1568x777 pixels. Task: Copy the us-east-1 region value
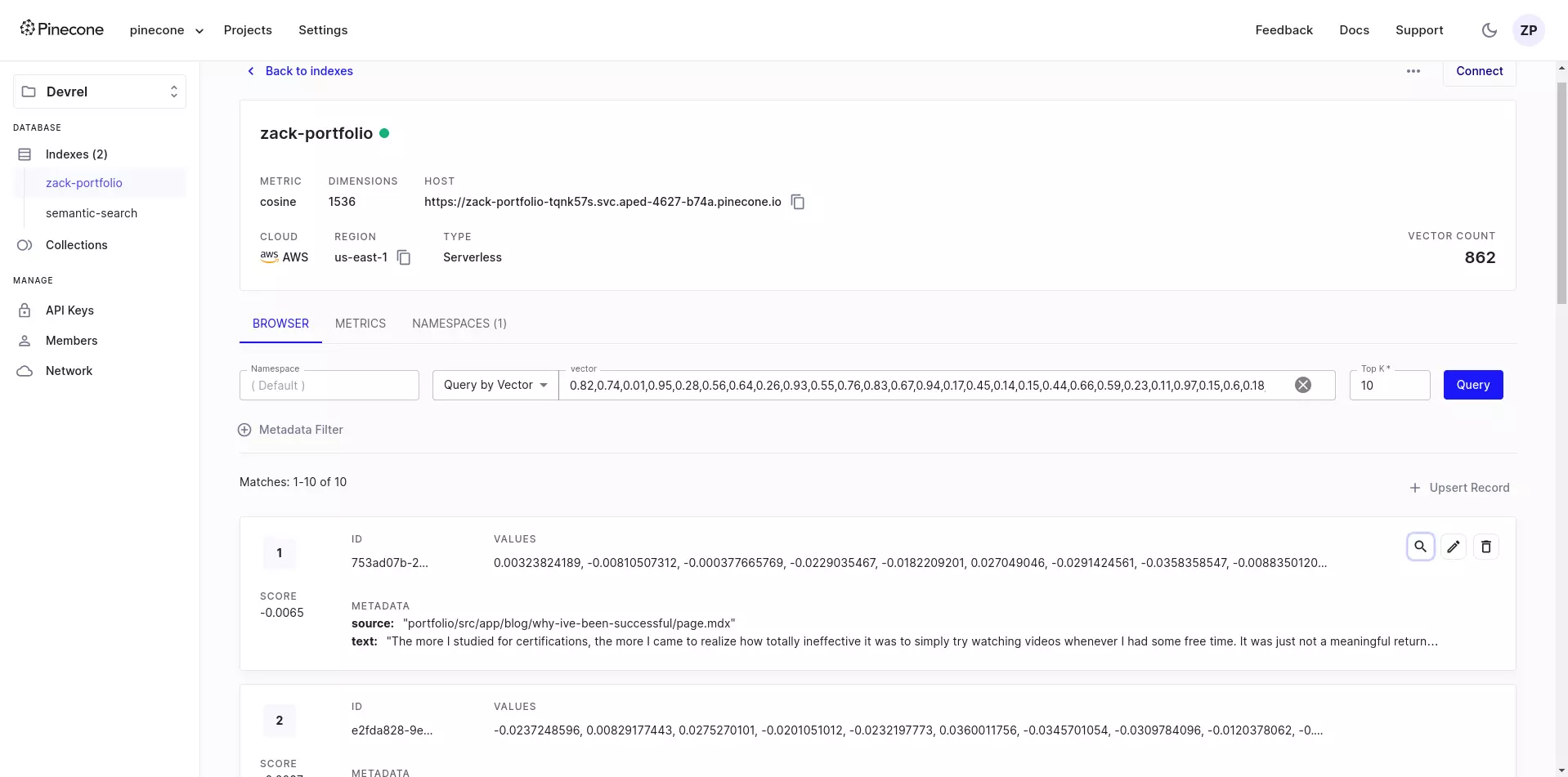pyautogui.click(x=404, y=257)
